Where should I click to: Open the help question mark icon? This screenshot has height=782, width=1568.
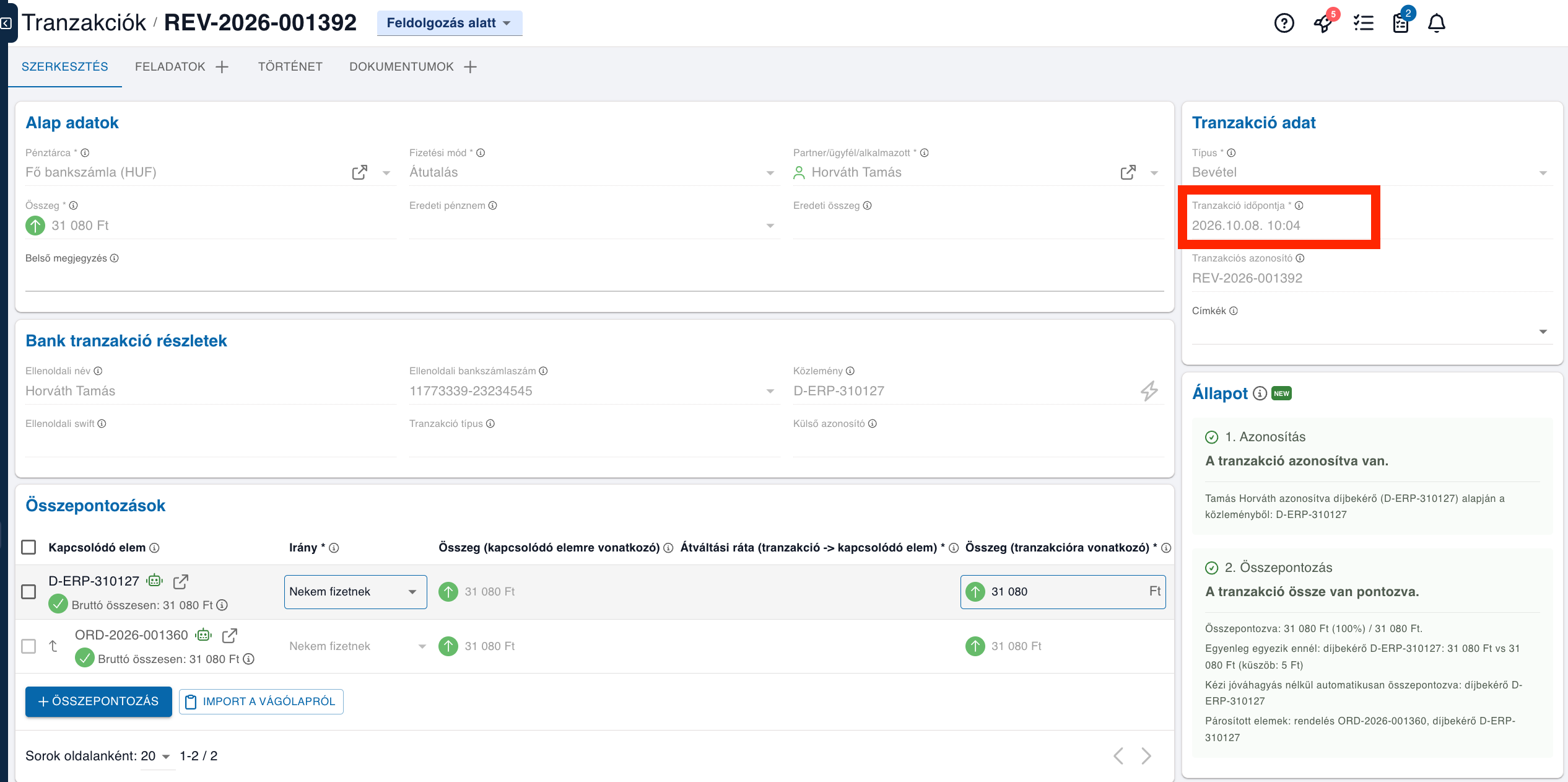[1284, 23]
